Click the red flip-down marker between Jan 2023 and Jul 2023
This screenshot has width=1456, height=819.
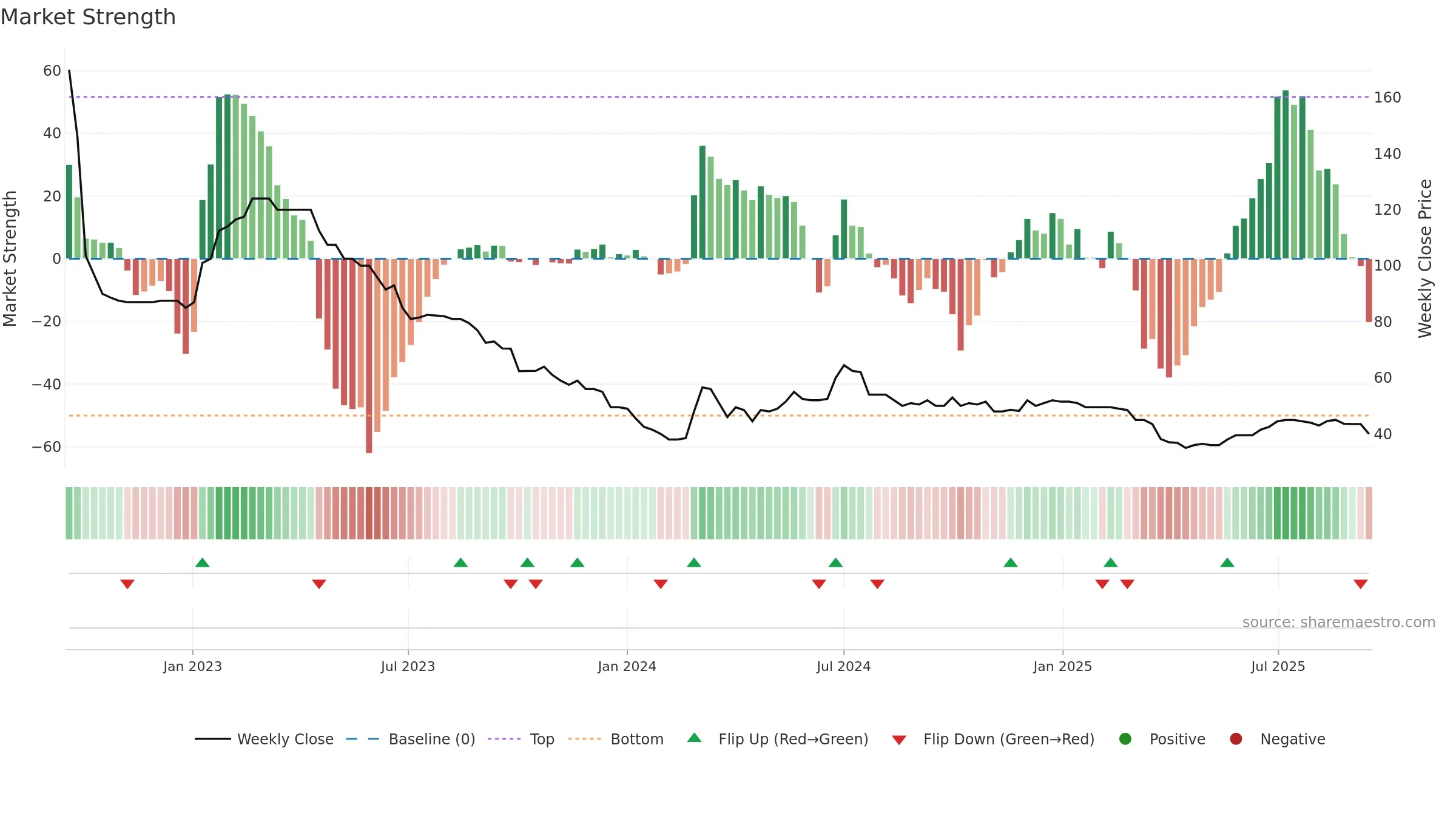(319, 584)
